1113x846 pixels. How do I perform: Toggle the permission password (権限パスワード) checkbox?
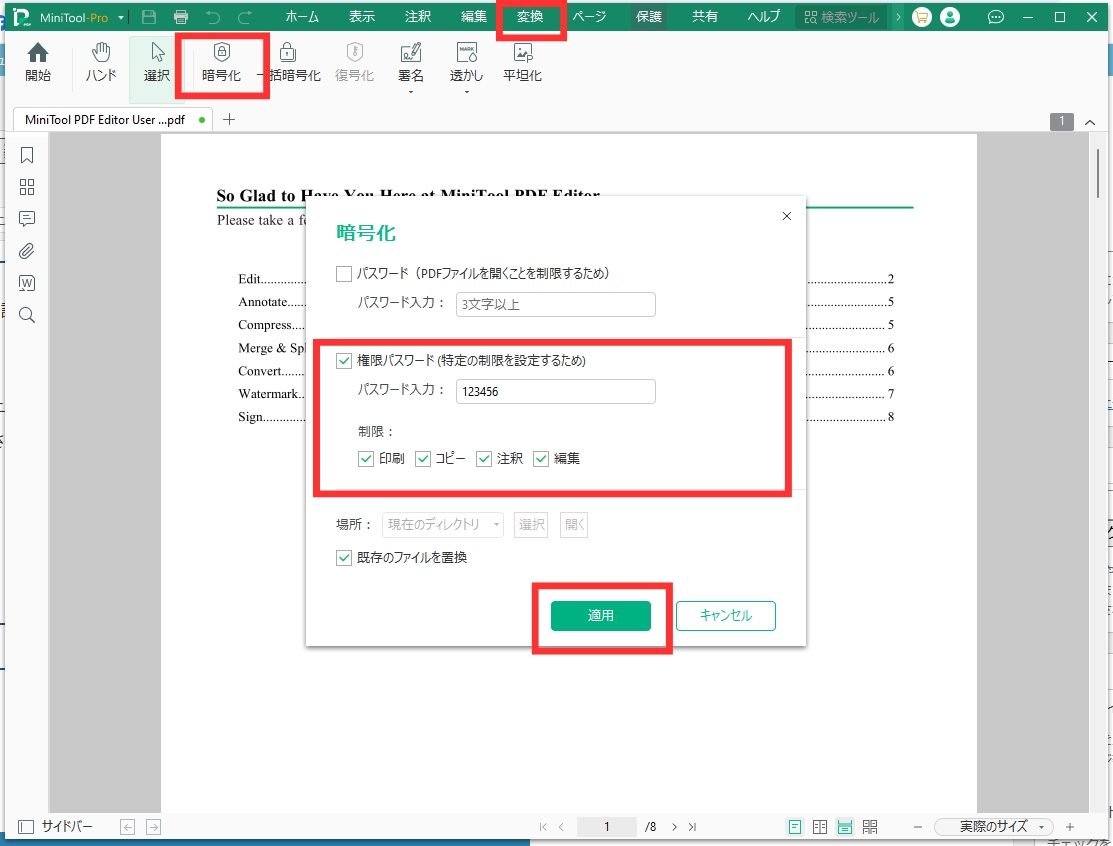344,361
